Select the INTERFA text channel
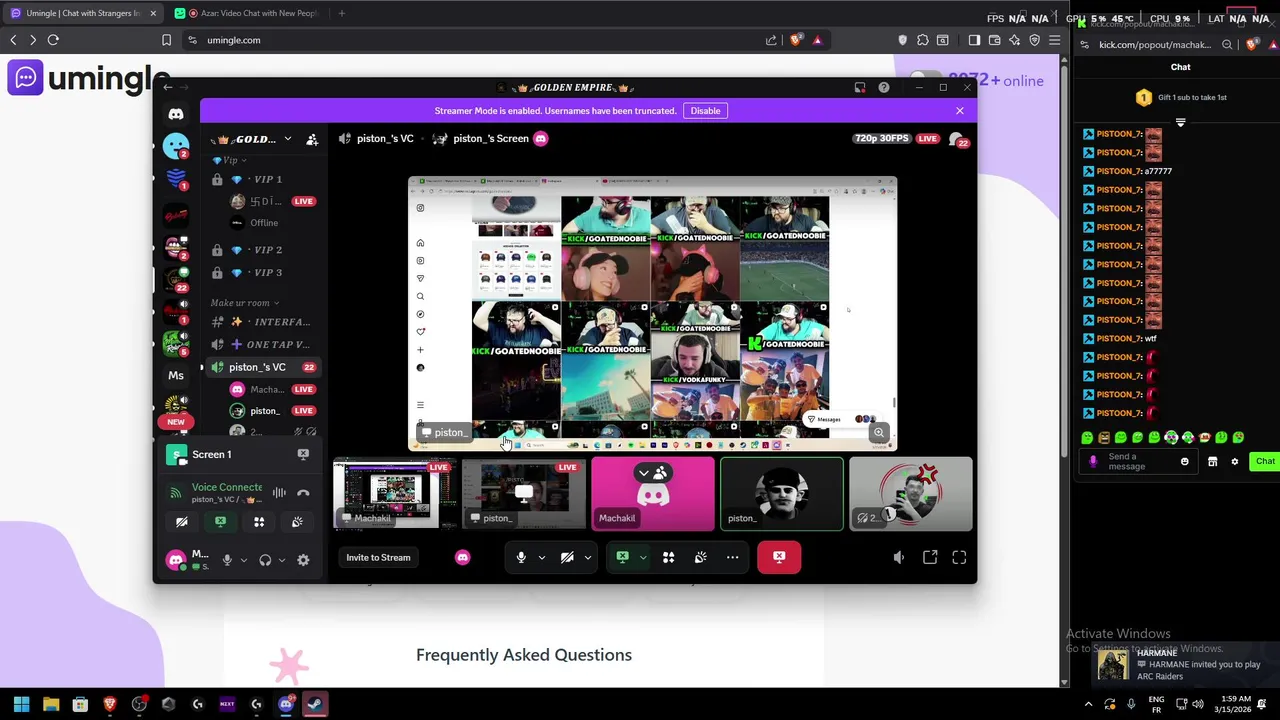This screenshot has width=1280, height=720. click(263, 322)
